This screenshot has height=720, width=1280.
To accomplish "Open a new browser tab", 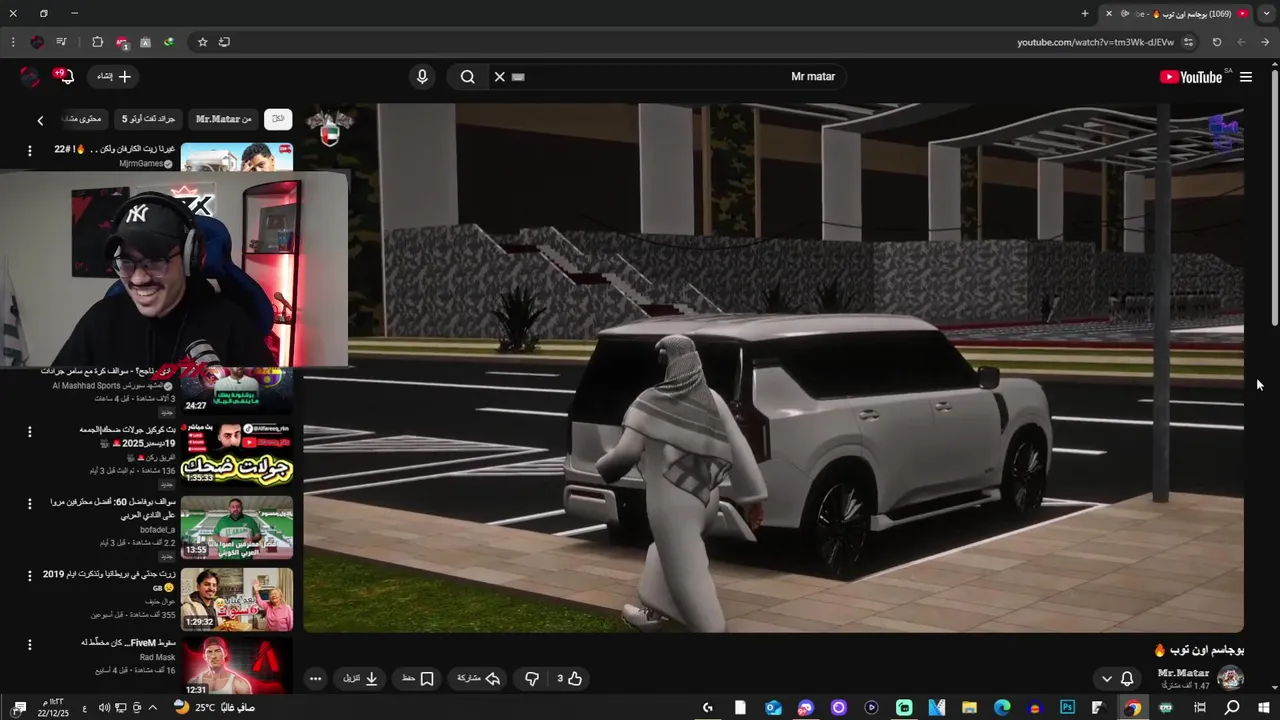I will coord(1085,14).
